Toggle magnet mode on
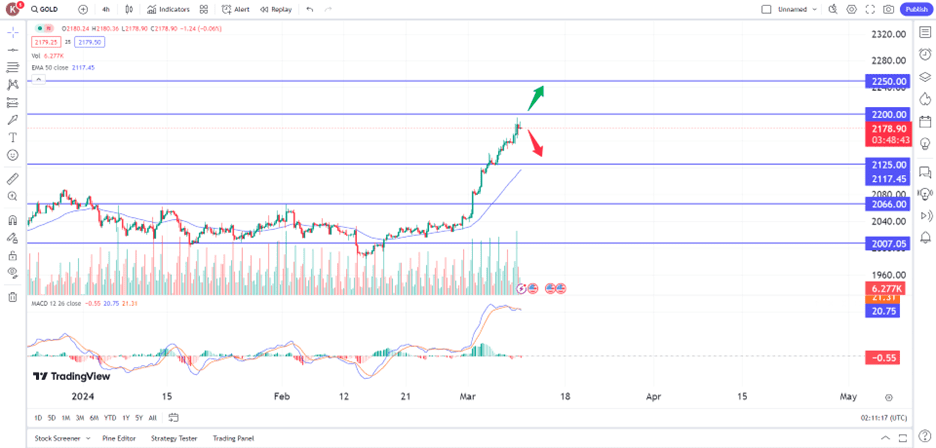Screen dimensions: 936x448 click(x=13, y=220)
